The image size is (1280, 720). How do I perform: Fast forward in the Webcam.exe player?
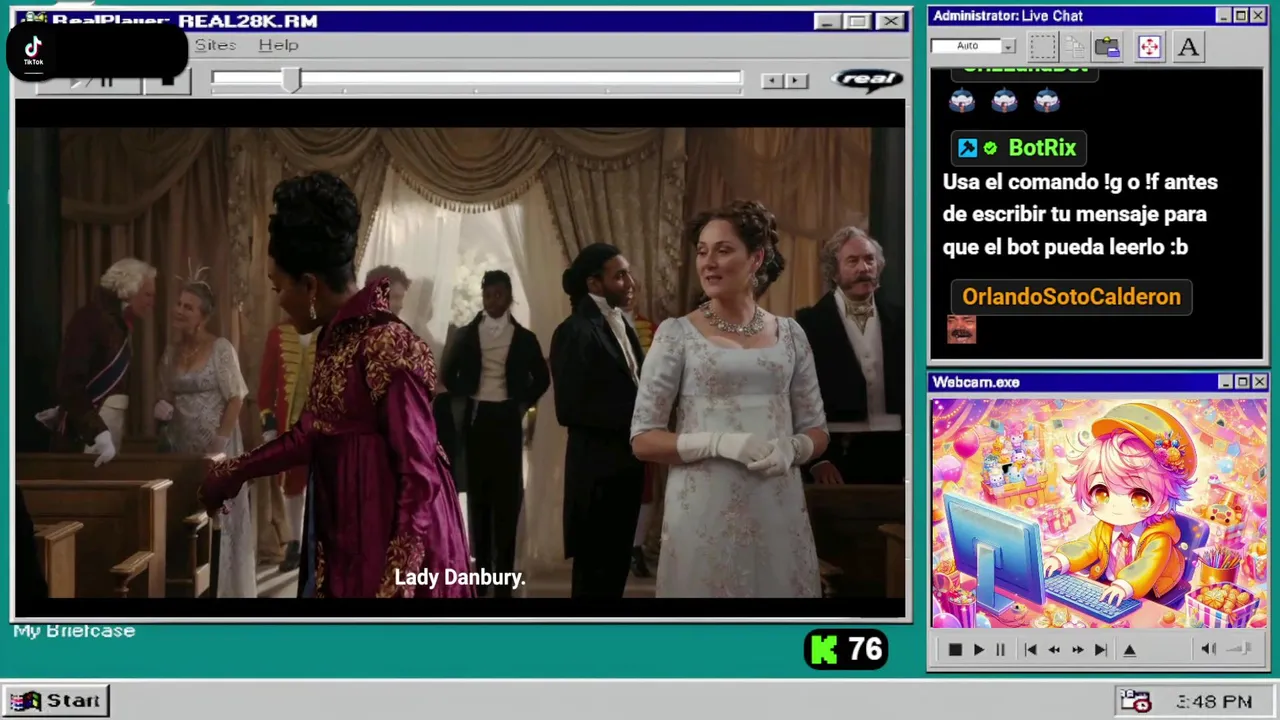[1078, 649]
